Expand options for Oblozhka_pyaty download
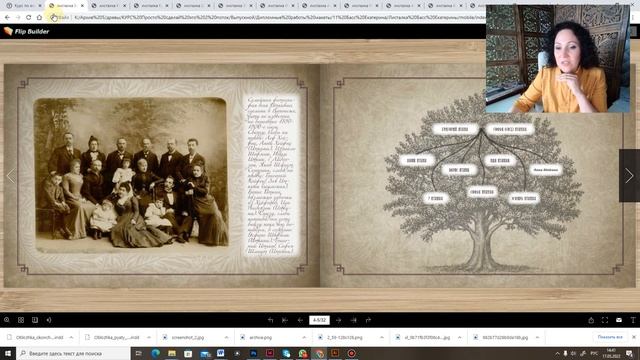The width and height of the screenshot is (640, 360). (149, 338)
